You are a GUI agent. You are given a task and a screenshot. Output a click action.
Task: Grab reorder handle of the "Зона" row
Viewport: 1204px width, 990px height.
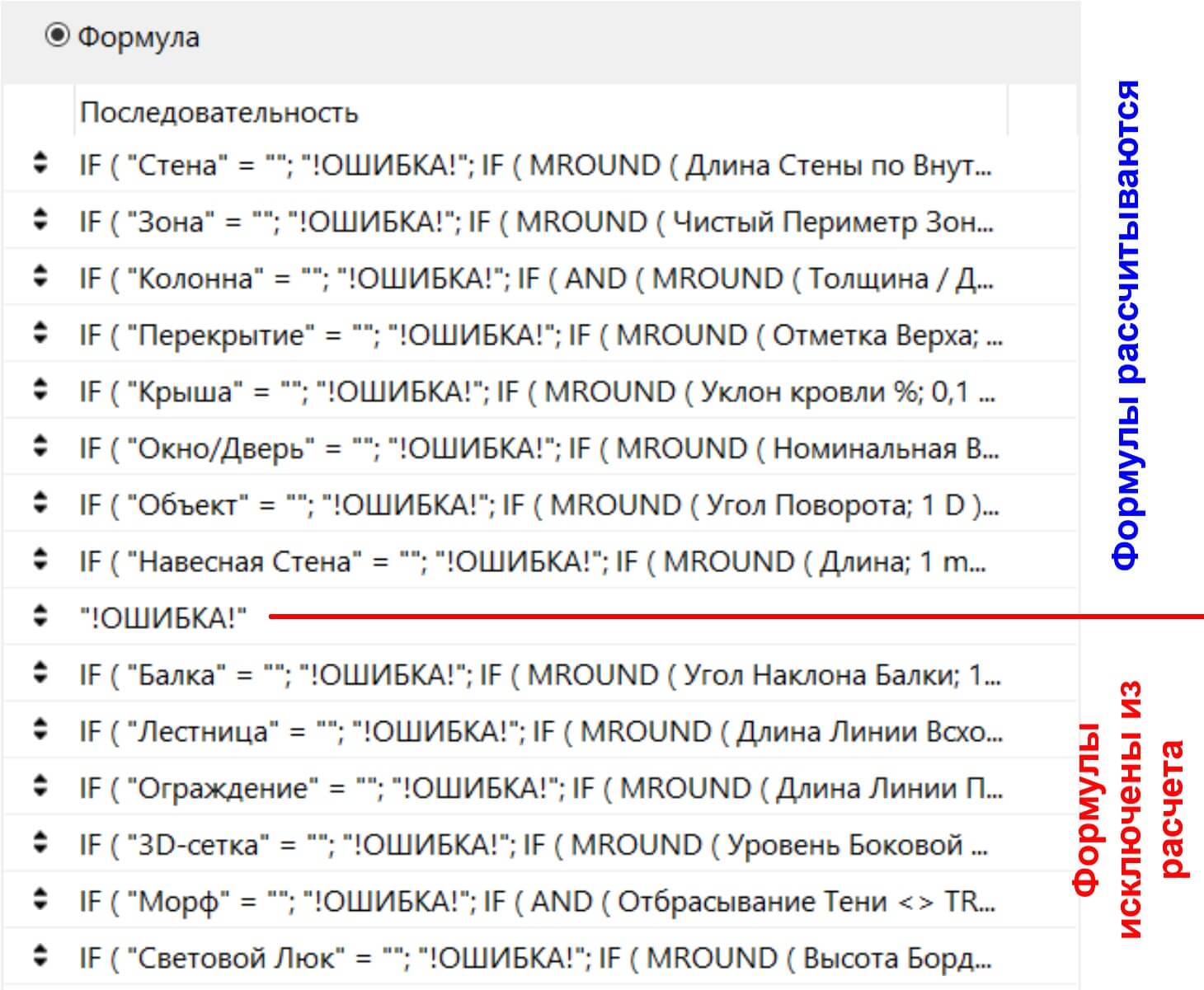tap(40, 220)
